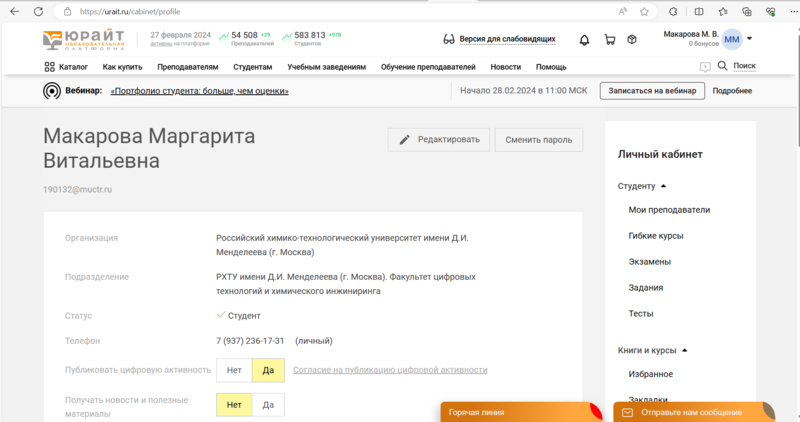Click the Сменить пароль button
Screen dimensions: 800x422
pyautogui.click(x=539, y=140)
